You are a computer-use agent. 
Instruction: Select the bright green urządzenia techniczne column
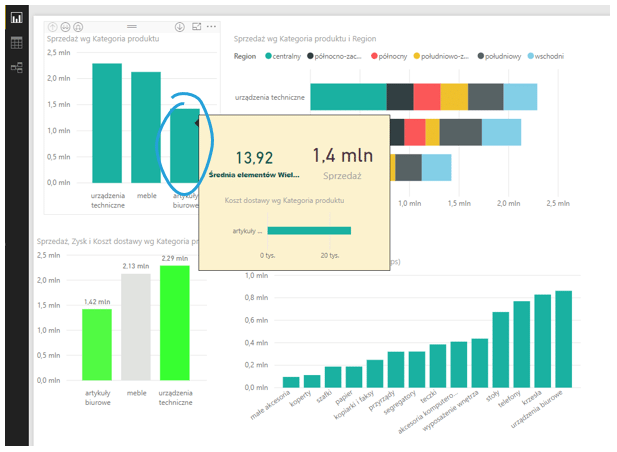pyautogui.click(x=174, y=322)
